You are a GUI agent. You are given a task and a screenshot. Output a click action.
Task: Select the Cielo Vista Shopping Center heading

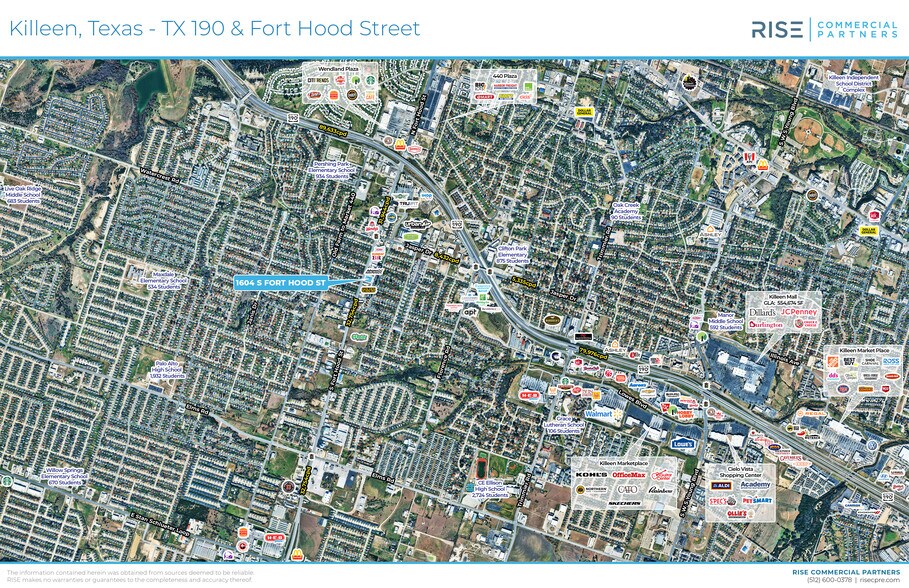coord(740,472)
